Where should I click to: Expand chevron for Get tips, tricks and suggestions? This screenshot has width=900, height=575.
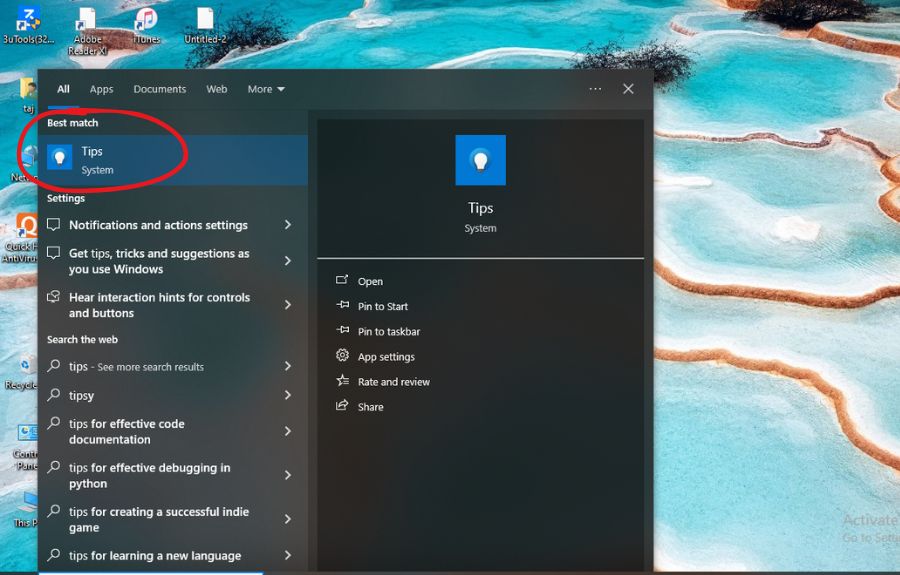click(x=288, y=261)
